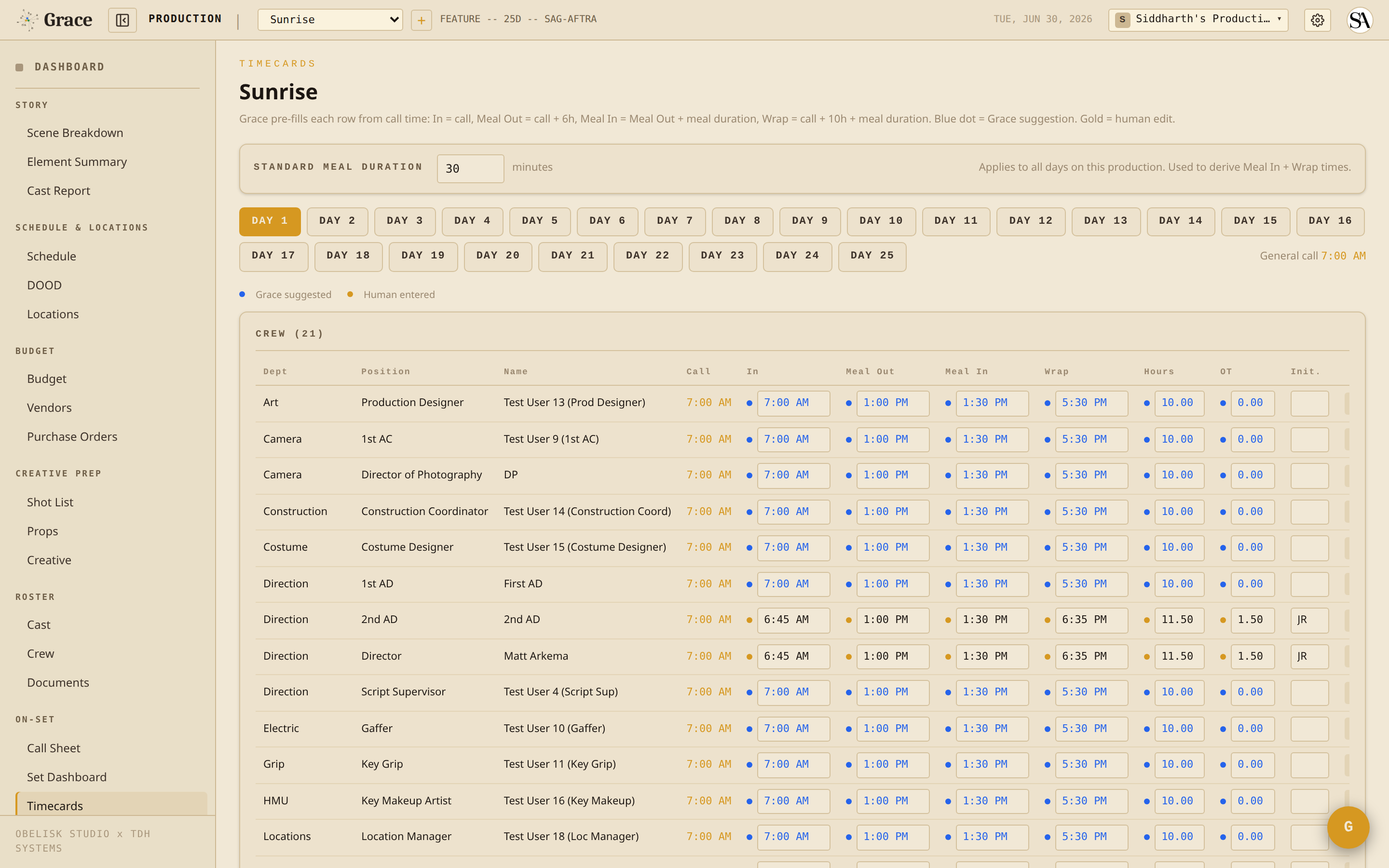This screenshot has width=1389, height=868.
Task: Open Locations in the sidebar
Action: coord(53,314)
